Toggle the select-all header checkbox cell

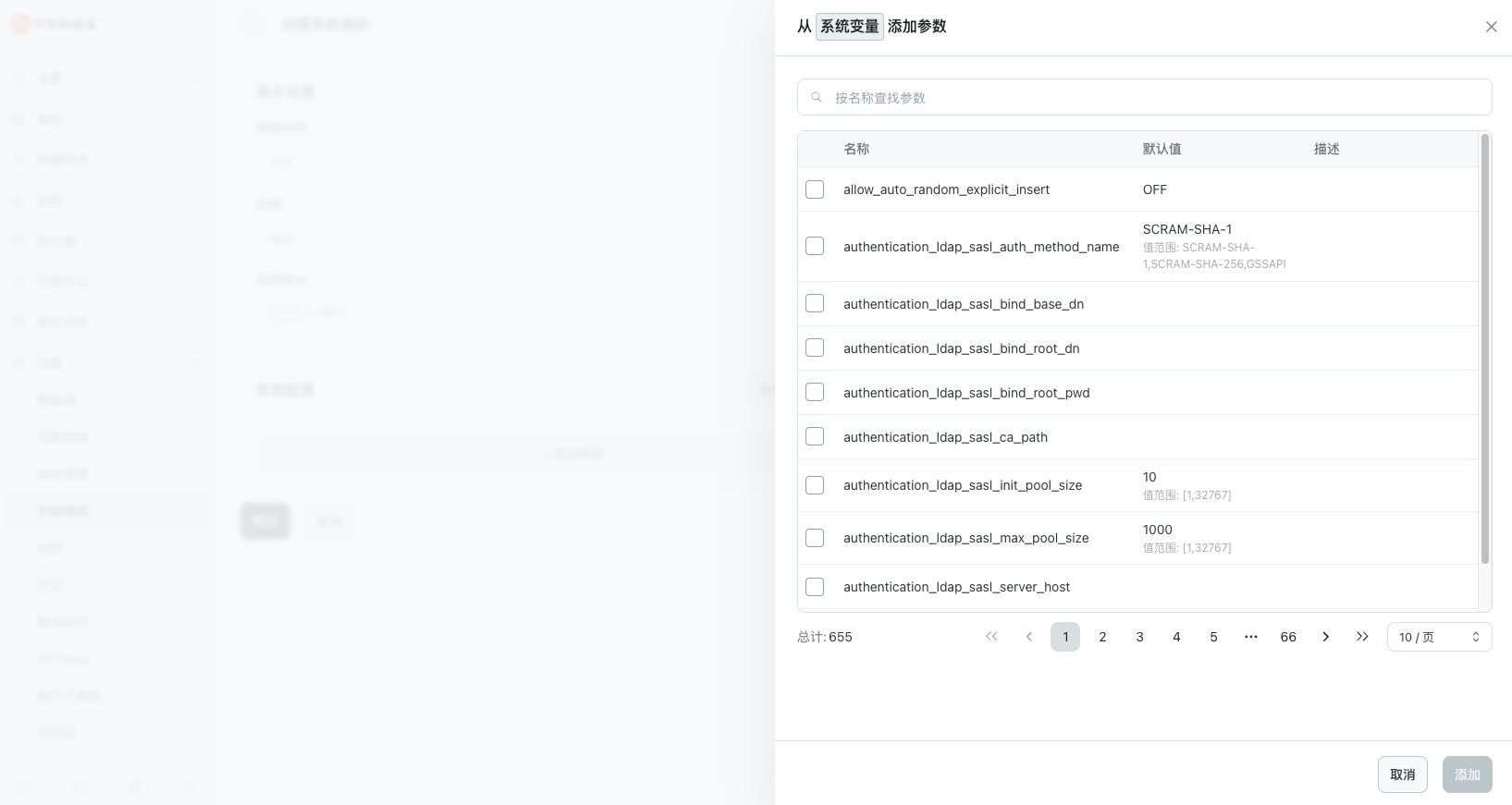[815, 149]
